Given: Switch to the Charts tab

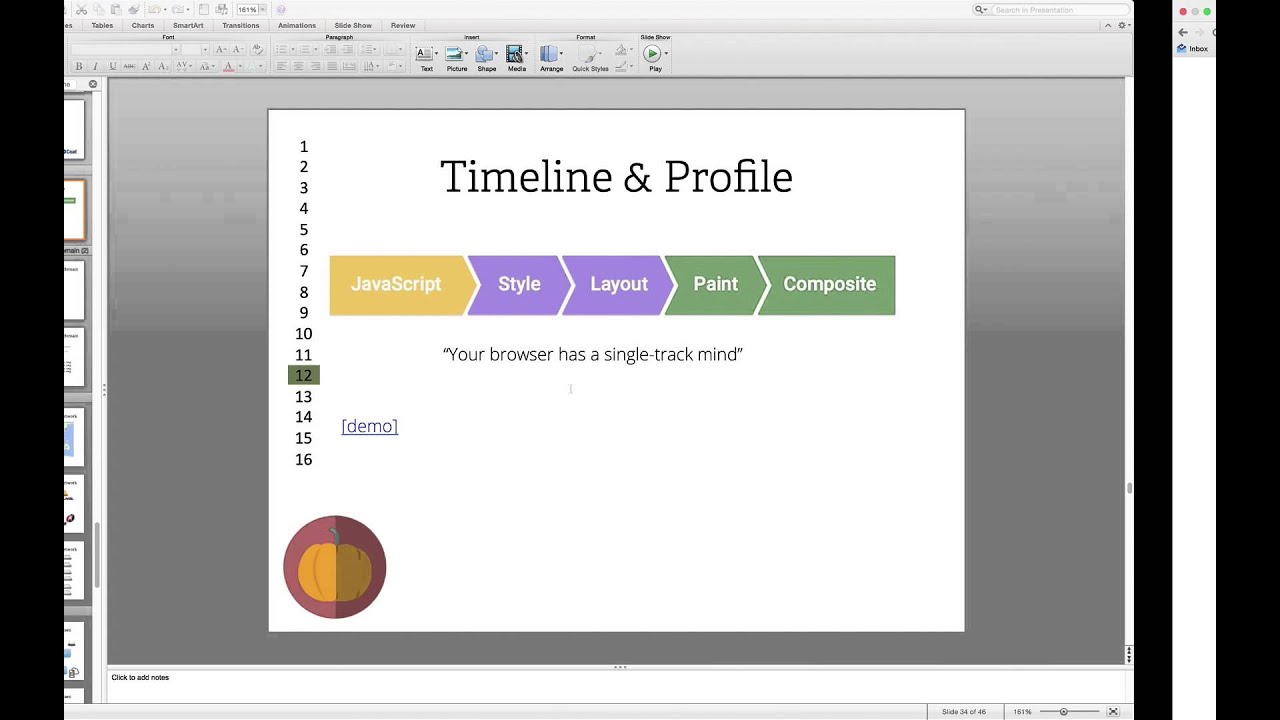Looking at the screenshot, I should [143, 25].
